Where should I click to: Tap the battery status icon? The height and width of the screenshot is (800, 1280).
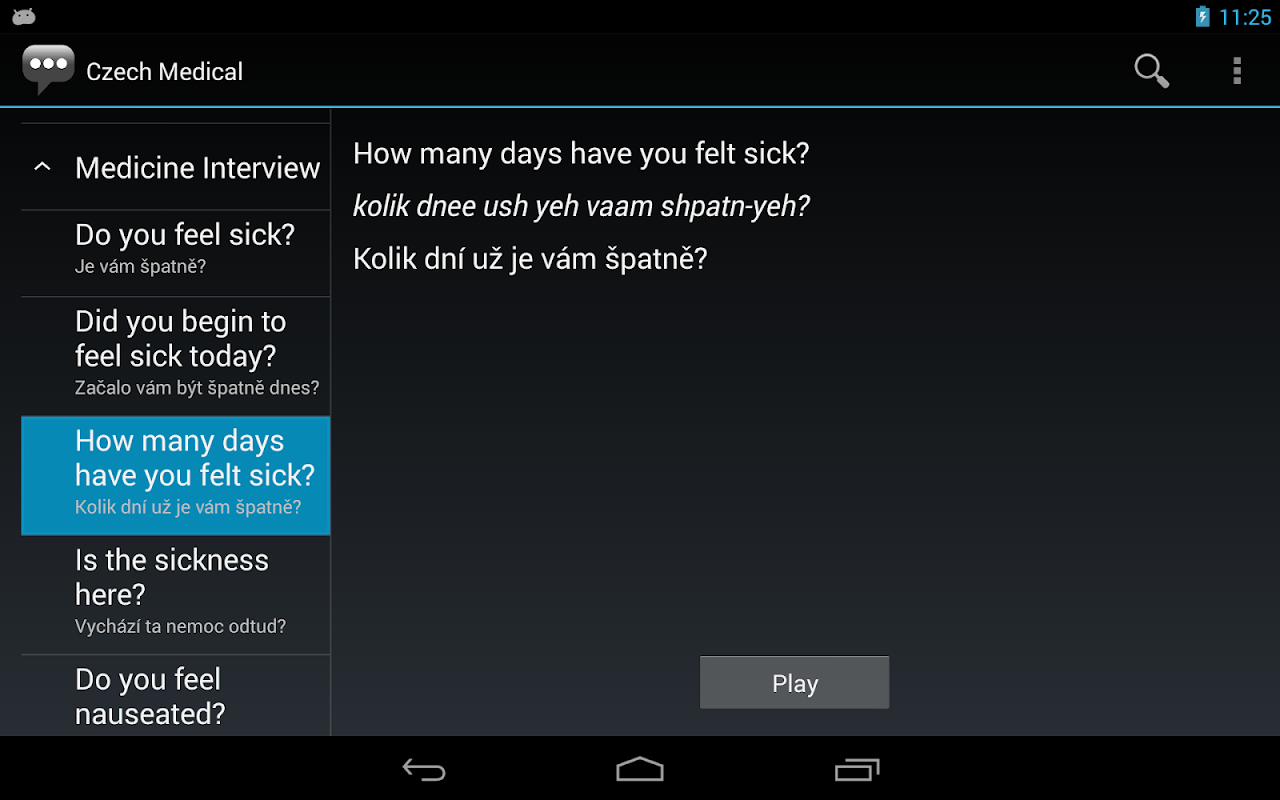[x=1202, y=16]
